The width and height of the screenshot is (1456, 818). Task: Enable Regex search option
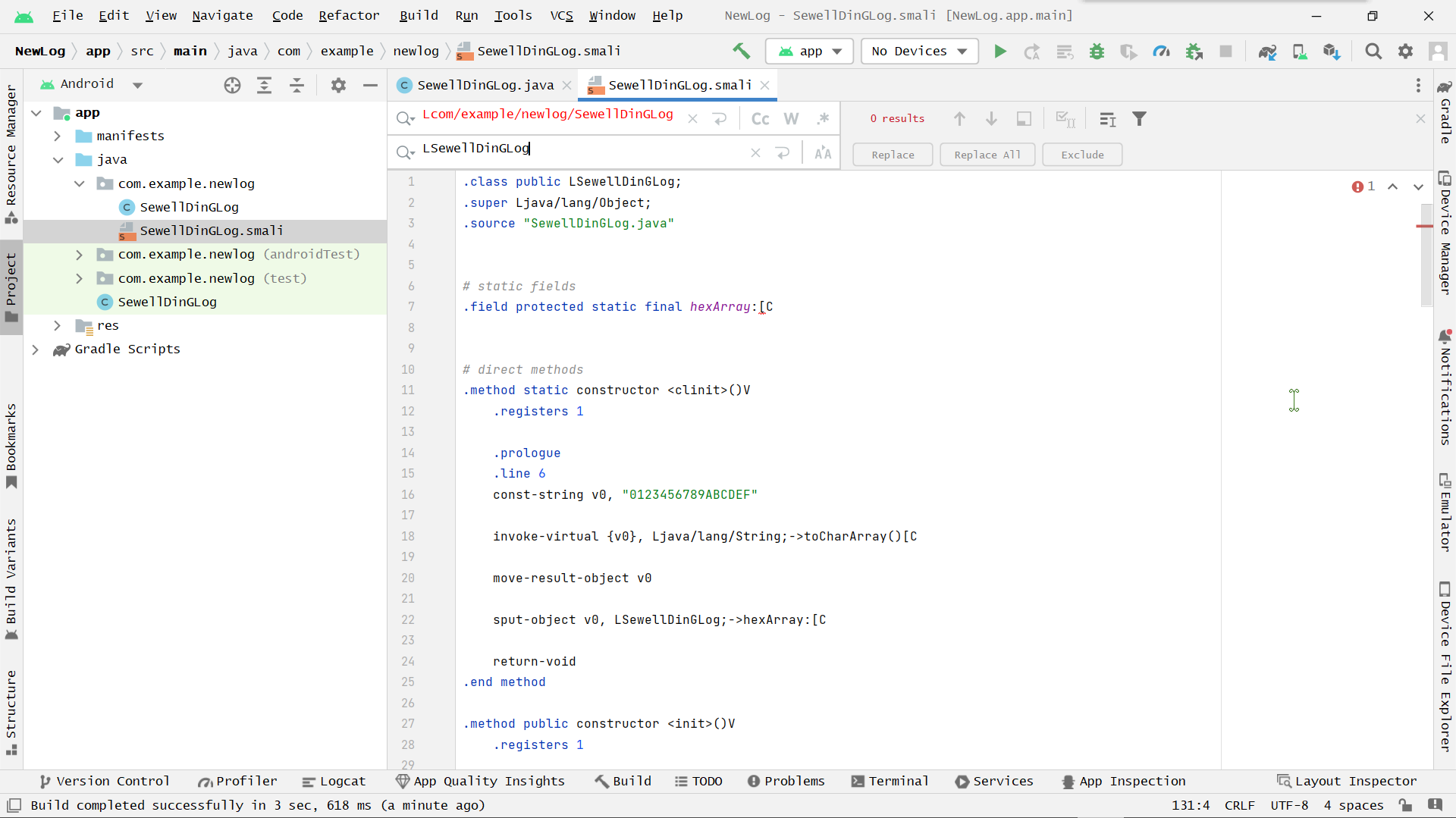(x=823, y=119)
